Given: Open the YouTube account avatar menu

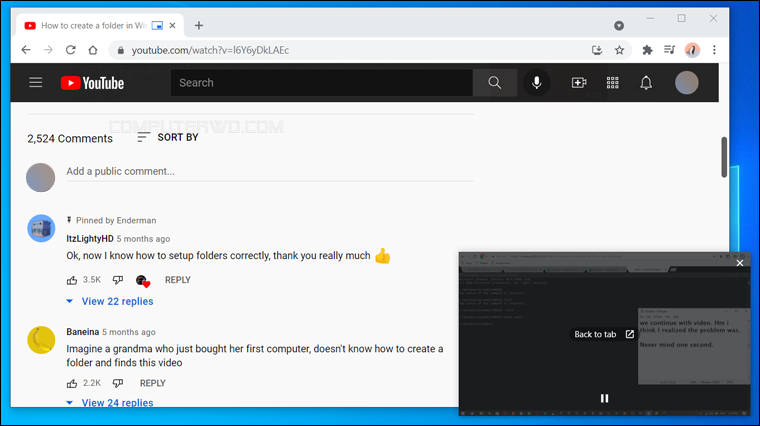Looking at the screenshot, I should [687, 82].
